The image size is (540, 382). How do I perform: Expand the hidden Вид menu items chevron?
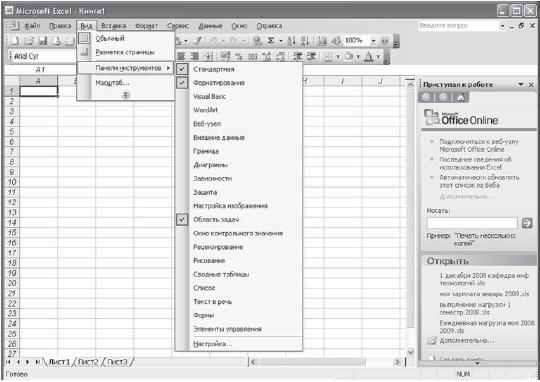tap(126, 95)
